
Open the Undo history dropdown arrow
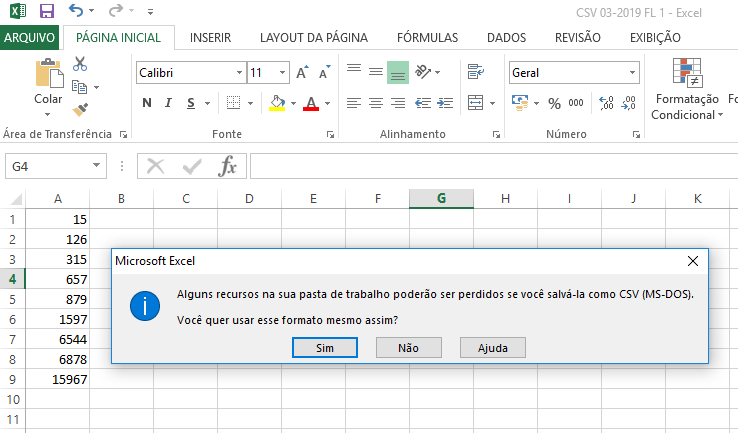tap(92, 10)
